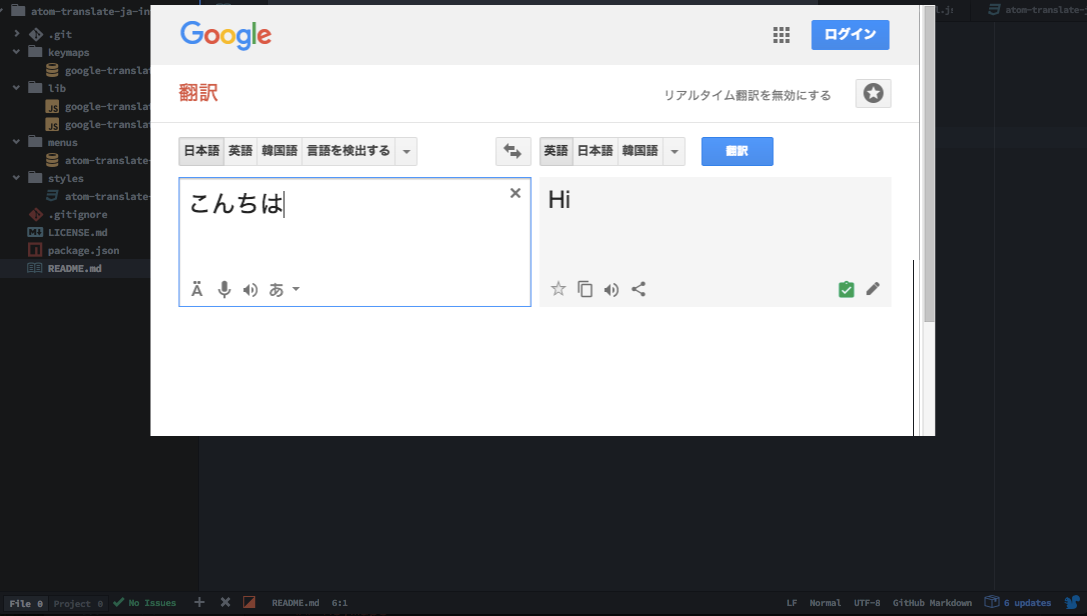Image resolution: width=1087 pixels, height=616 pixels.
Task: Click the 翻訳 heading link
Action: tap(198, 92)
